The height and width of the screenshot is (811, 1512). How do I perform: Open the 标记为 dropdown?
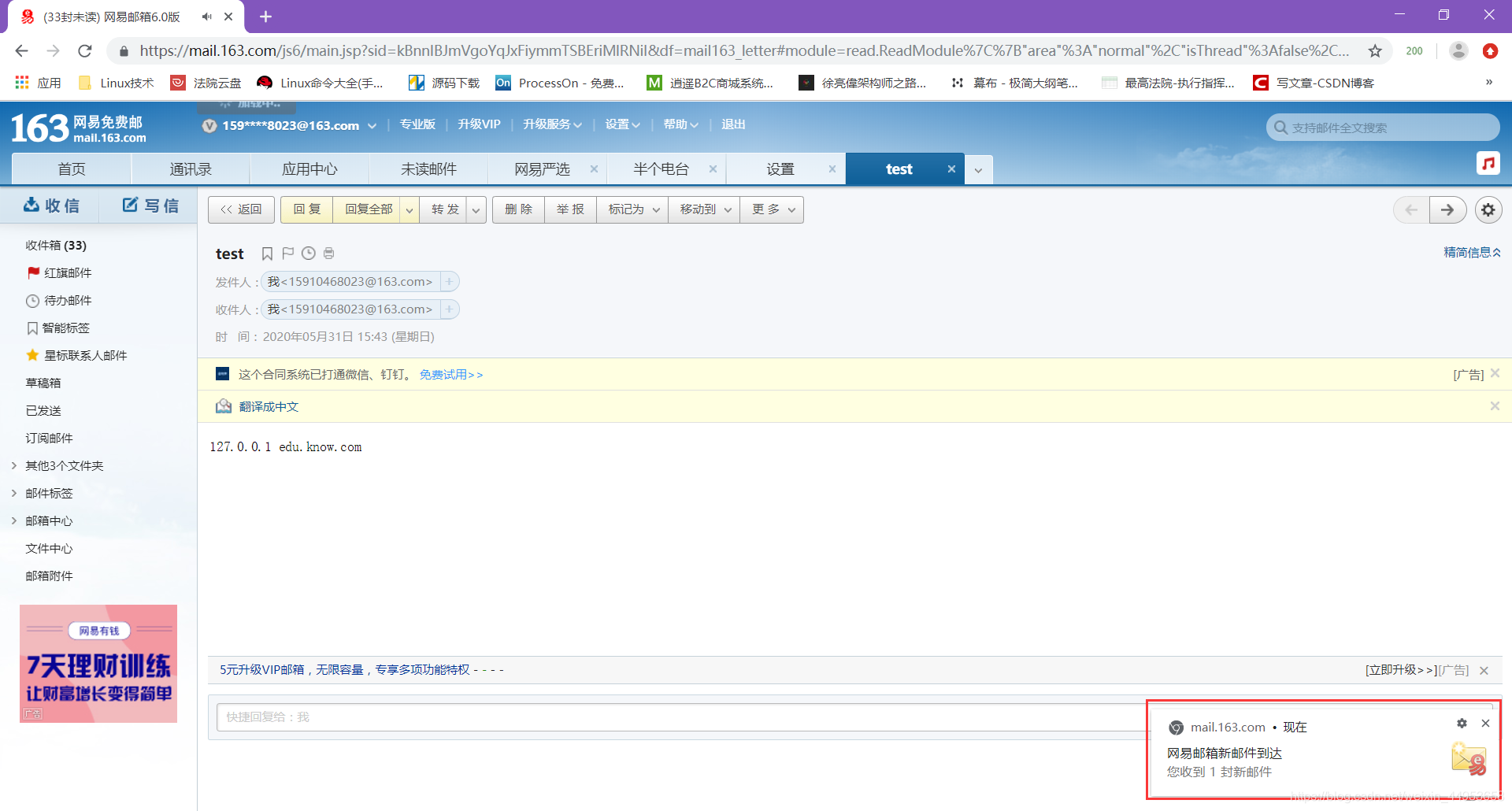(632, 209)
